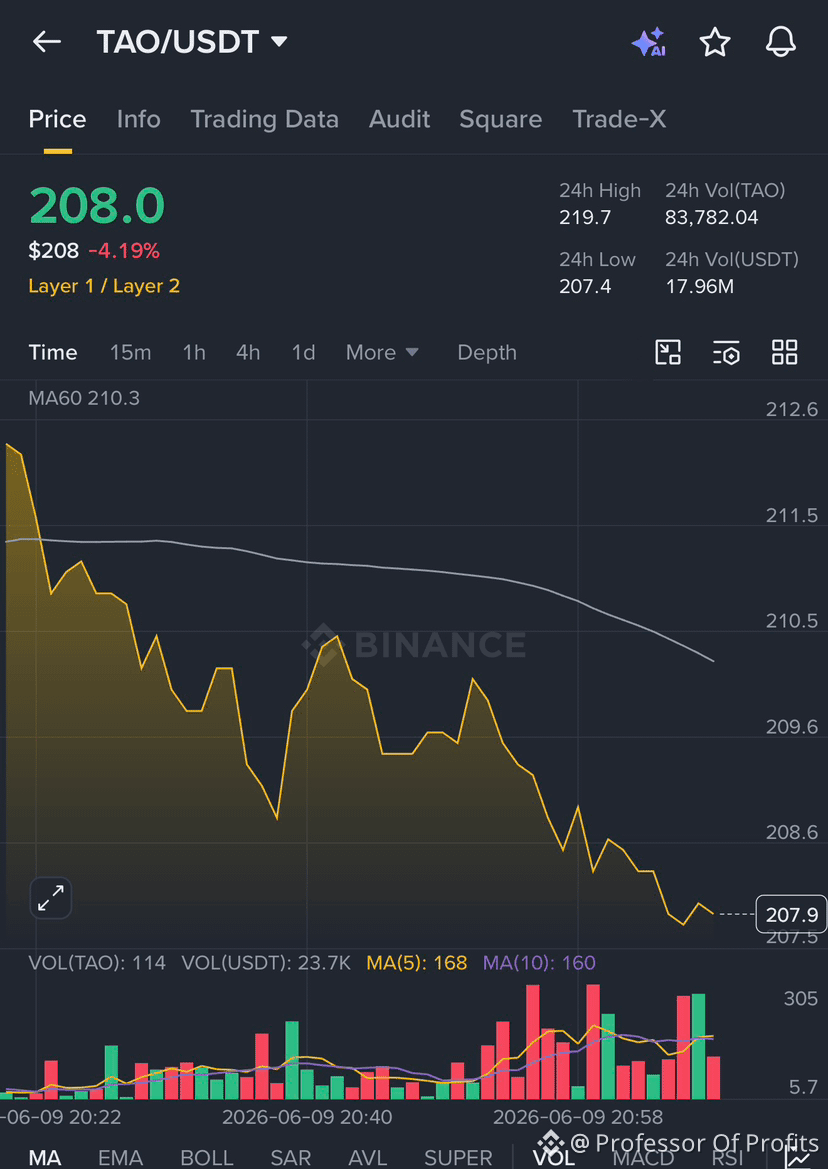Select the Time chart interval
This screenshot has width=828, height=1169.
pos(53,353)
